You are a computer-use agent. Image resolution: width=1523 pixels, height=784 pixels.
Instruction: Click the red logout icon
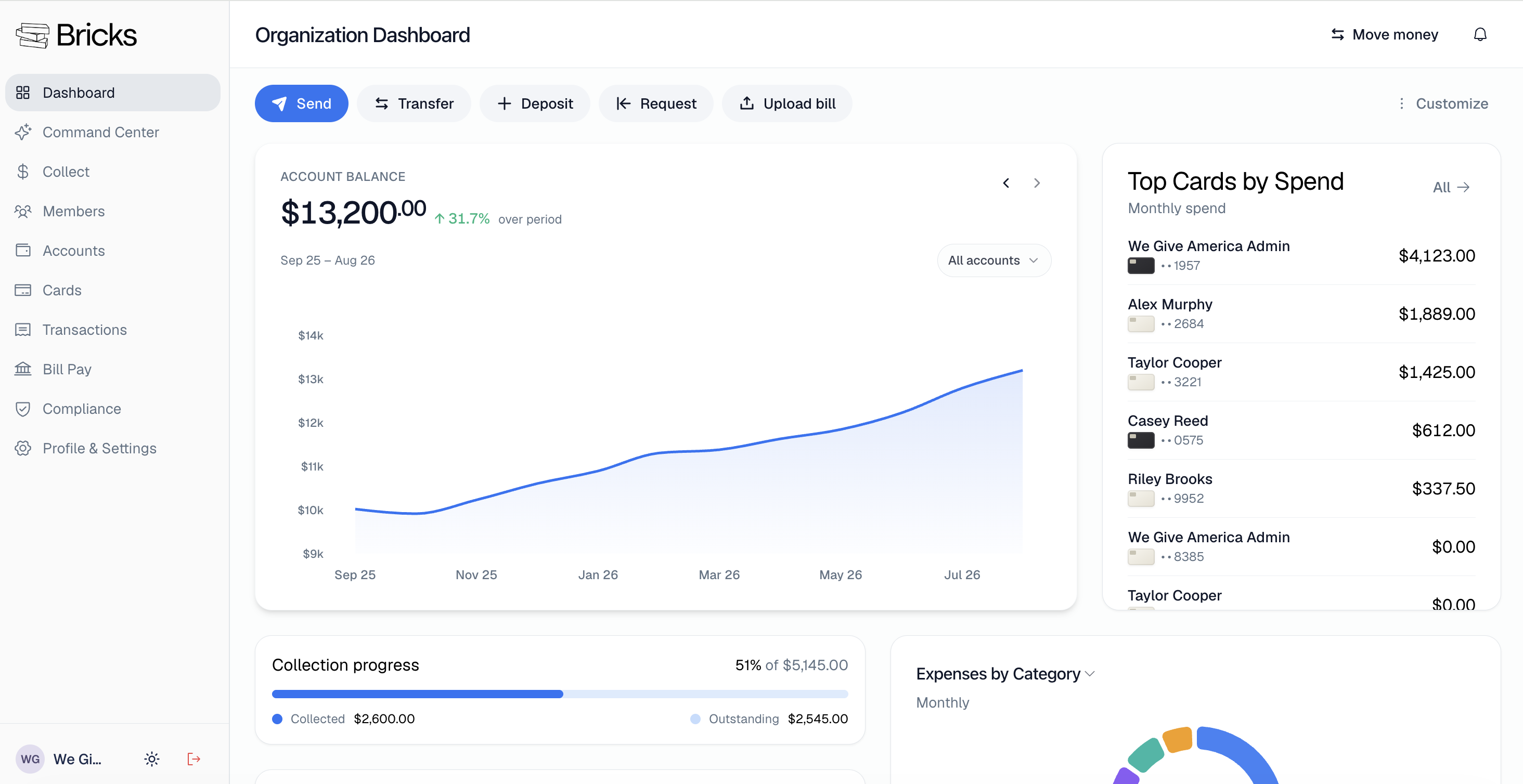click(194, 759)
